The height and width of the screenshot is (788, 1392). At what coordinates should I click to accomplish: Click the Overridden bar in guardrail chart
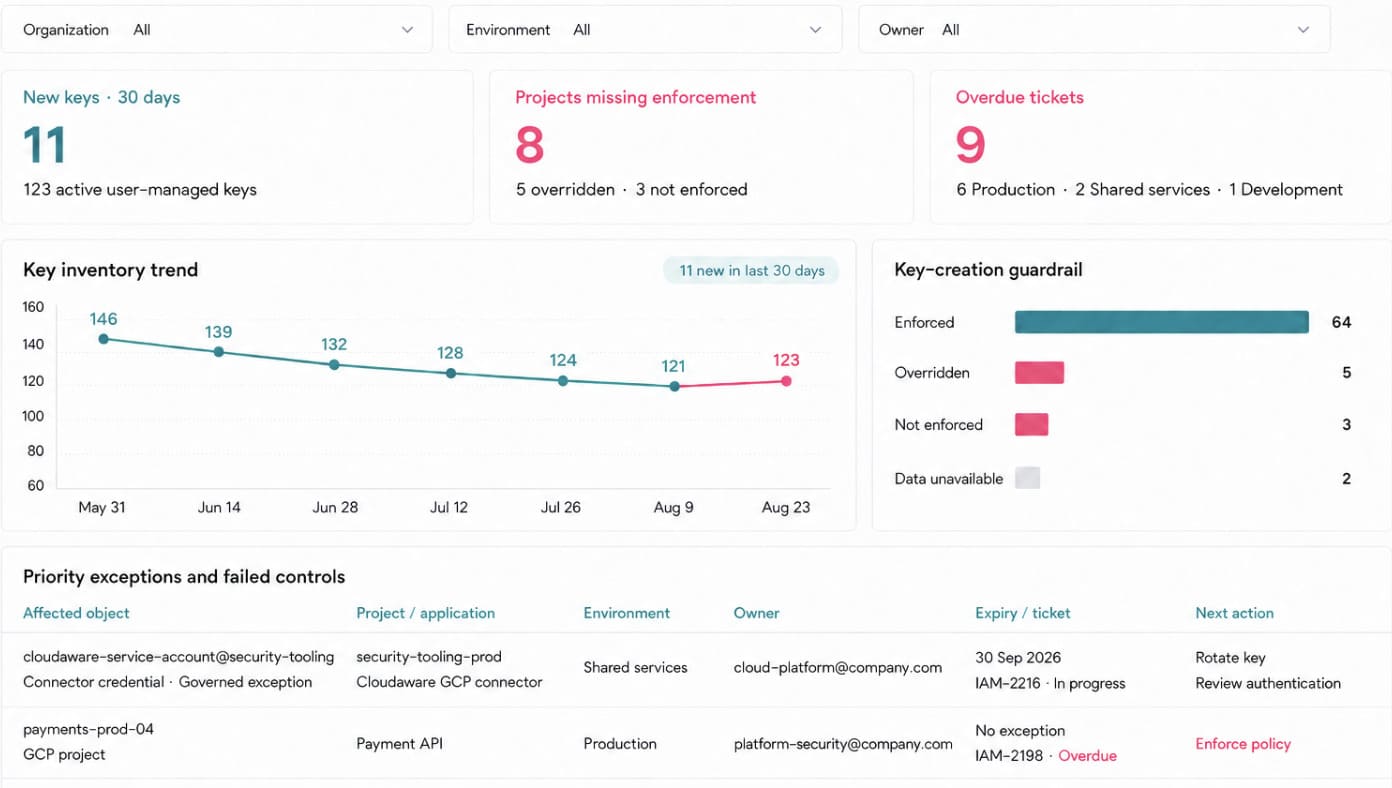(x=1039, y=373)
